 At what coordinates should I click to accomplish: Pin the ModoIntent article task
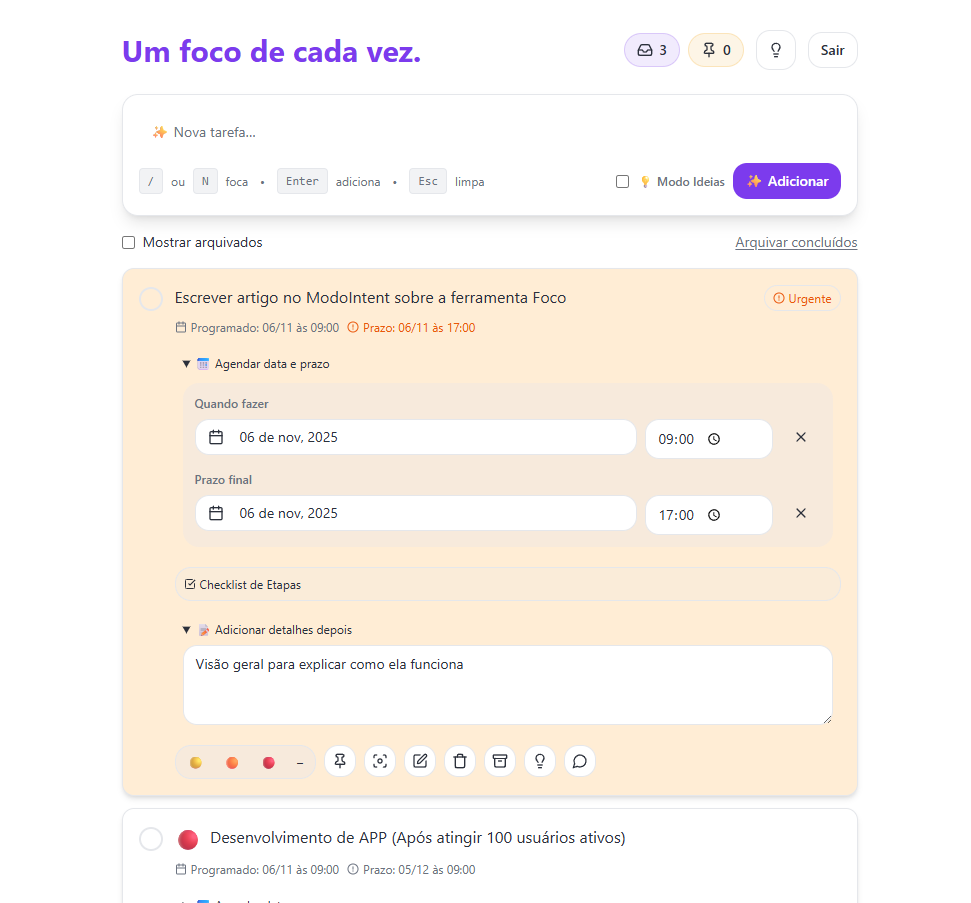[x=339, y=761]
